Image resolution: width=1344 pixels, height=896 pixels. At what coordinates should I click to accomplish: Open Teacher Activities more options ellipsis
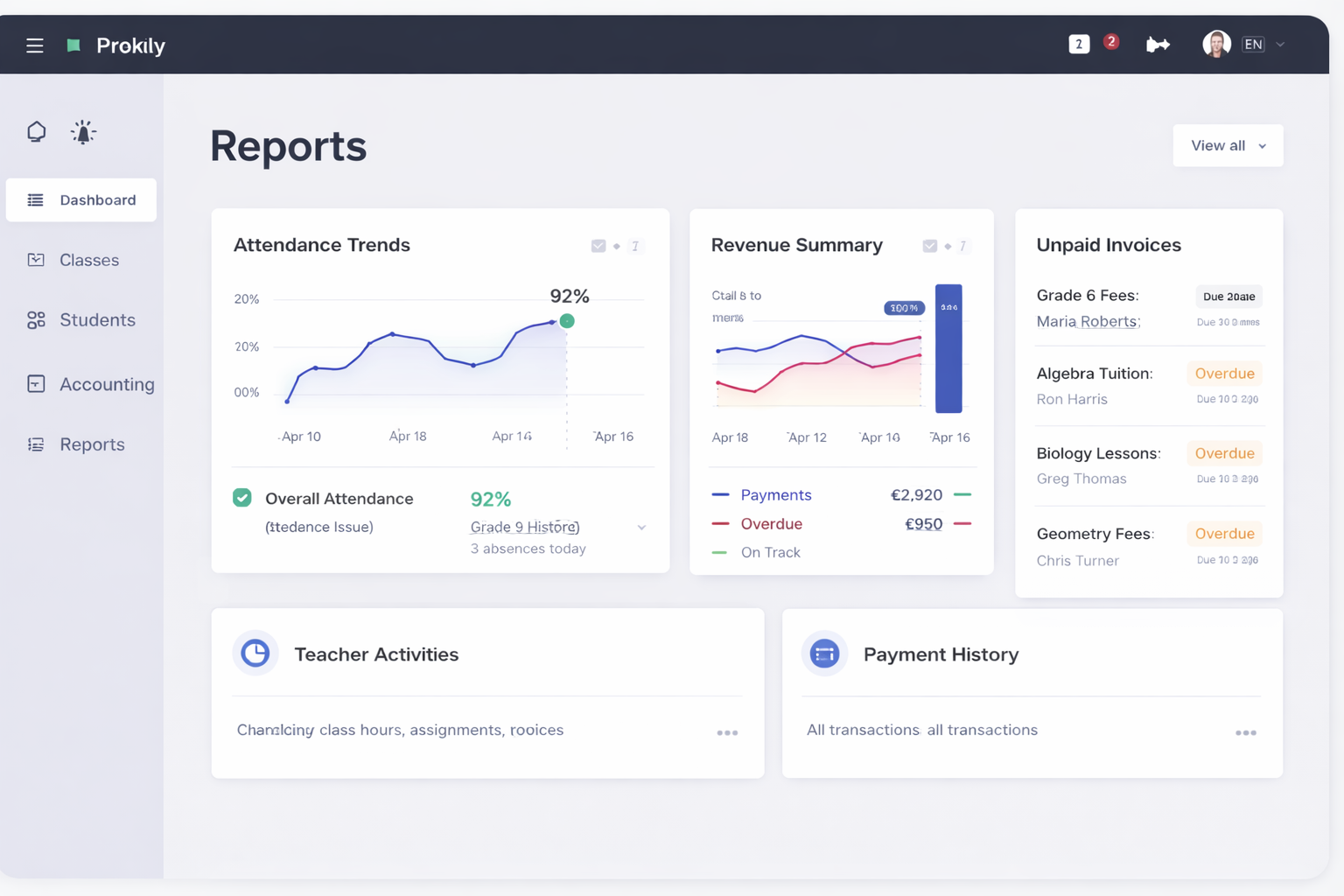727,732
